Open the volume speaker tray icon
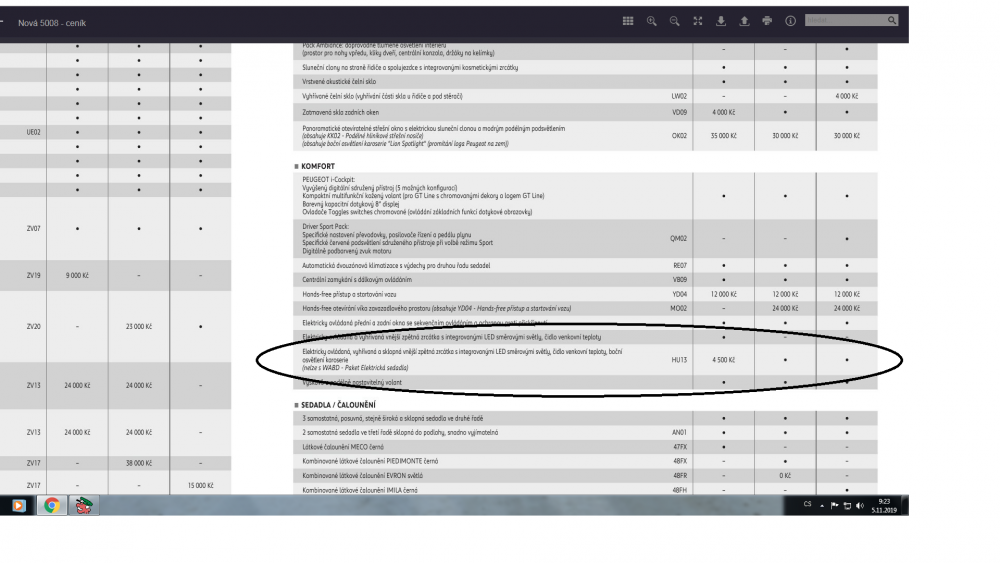 tap(860, 506)
